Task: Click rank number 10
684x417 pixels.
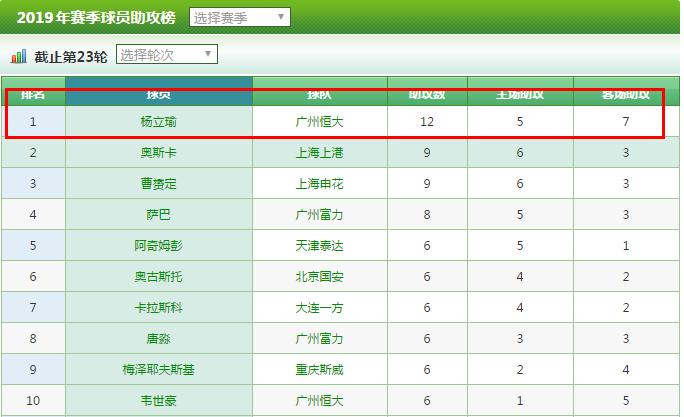Action: point(33,400)
